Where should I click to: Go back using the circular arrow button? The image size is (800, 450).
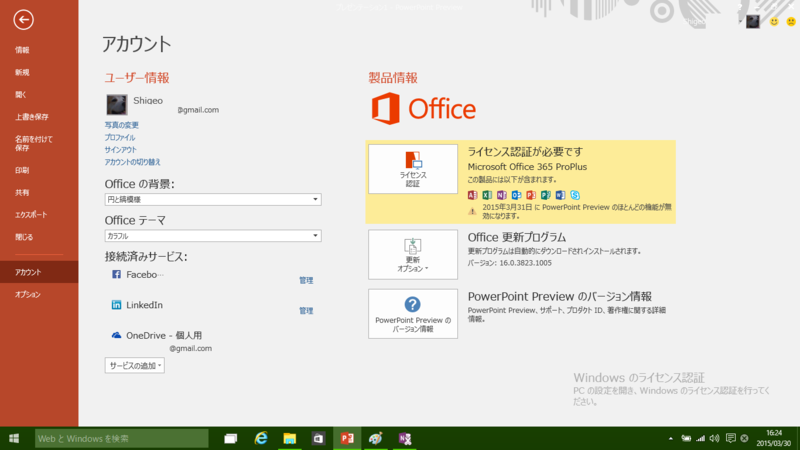pyautogui.click(x=23, y=20)
